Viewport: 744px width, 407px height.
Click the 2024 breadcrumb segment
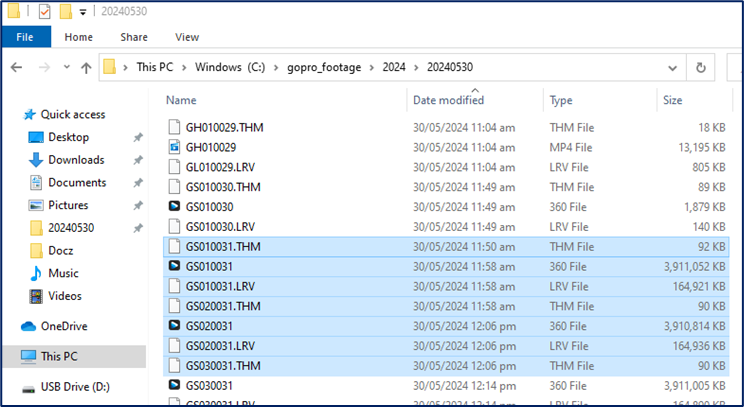394,67
